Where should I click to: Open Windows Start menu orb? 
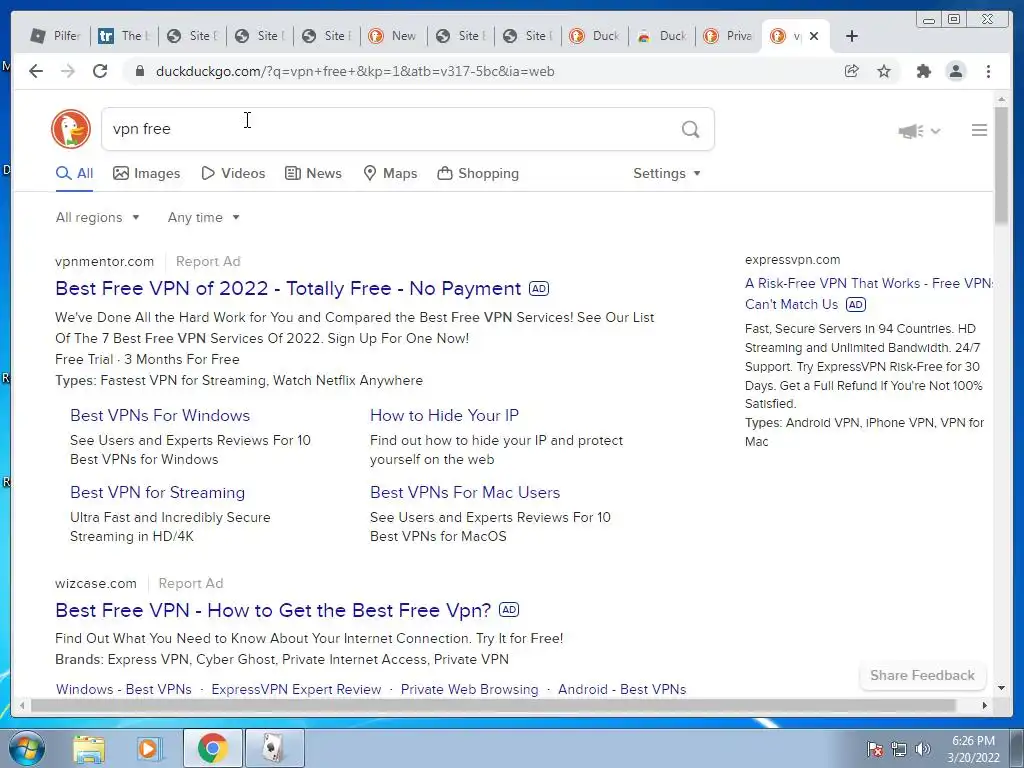click(x=27, y=748)
